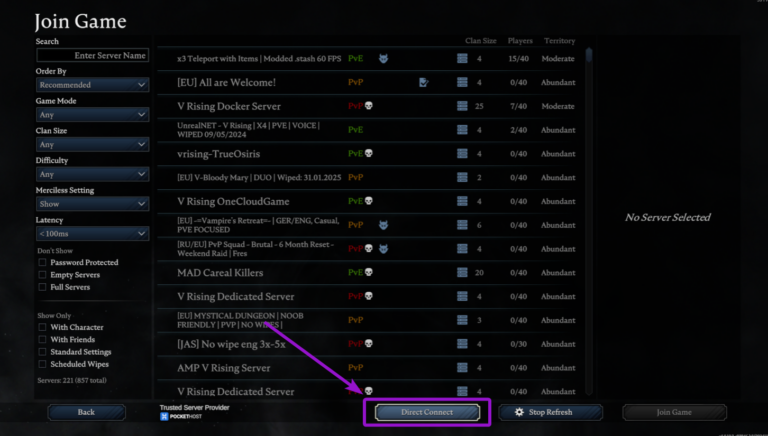768x436 pixels.
Task: Click server details icon for vrising-TrueOsiris
Action: pyautogui.click(x=462, y=153)
